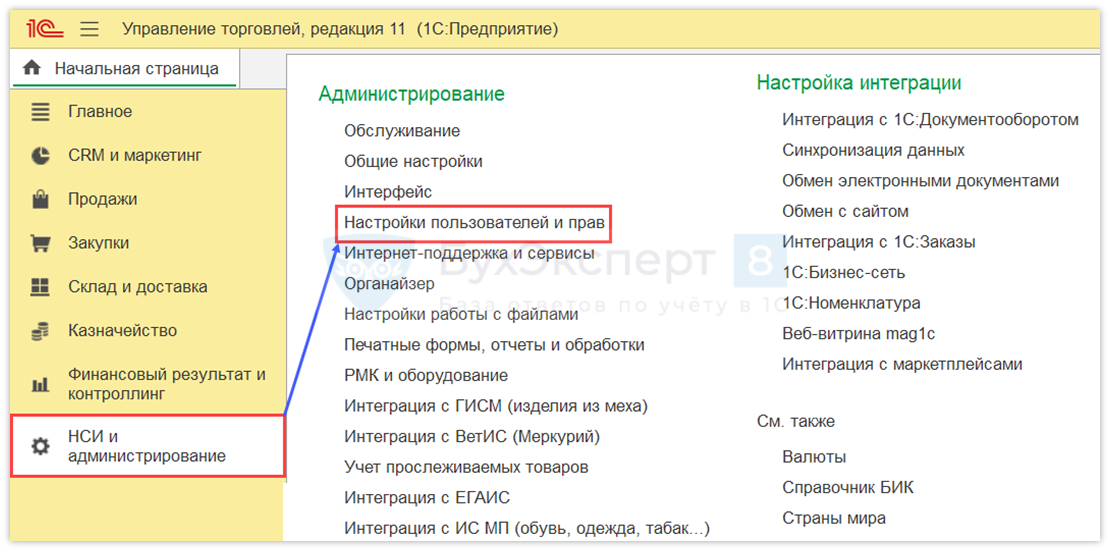The width and height of the screenshot is (1110, 551).
Task: Open Интеграция с ЕГАИС
Action: (x=427, y=498)
